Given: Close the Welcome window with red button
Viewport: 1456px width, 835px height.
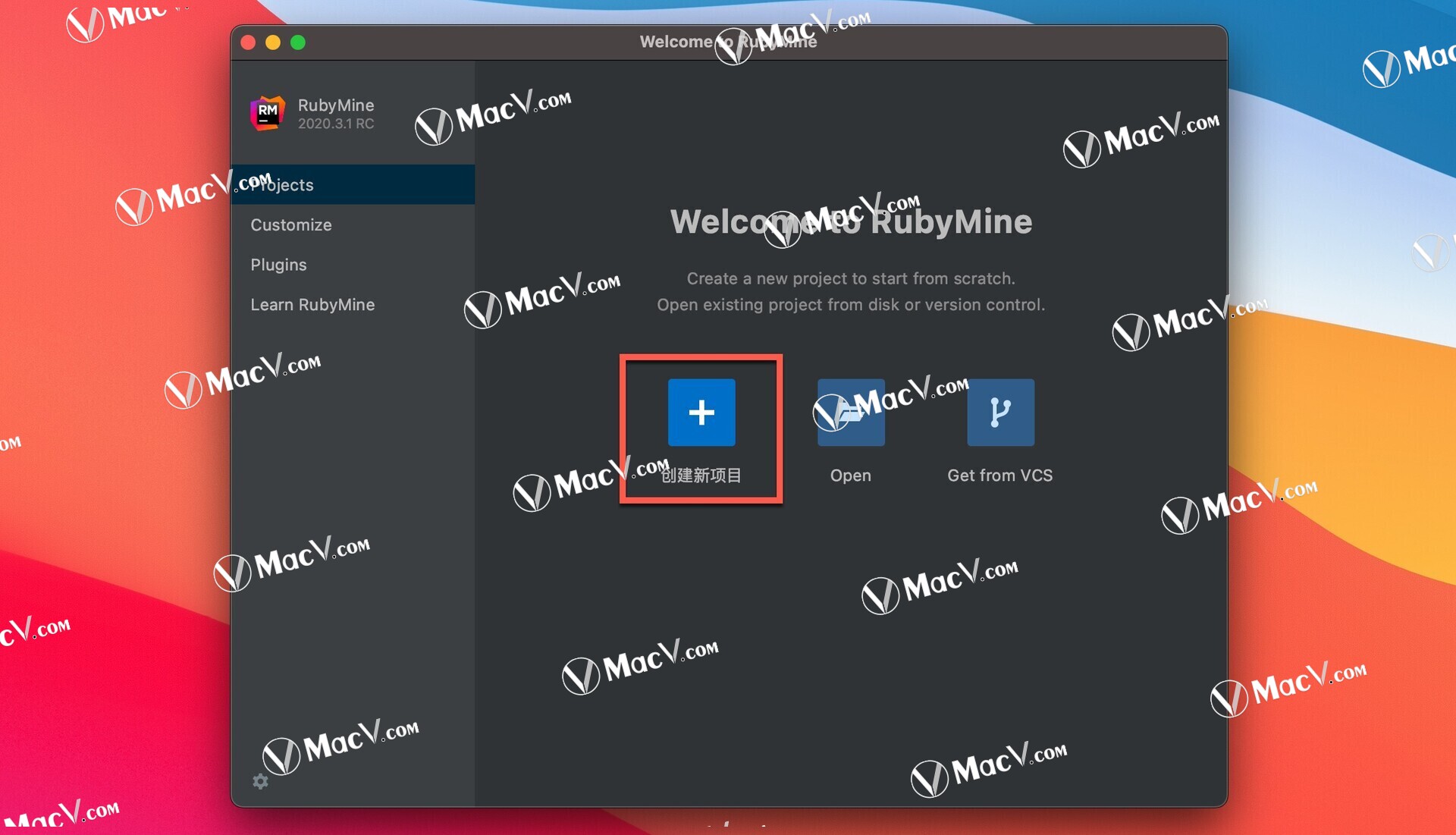Looking at the screenshot, I should point(248,42).
